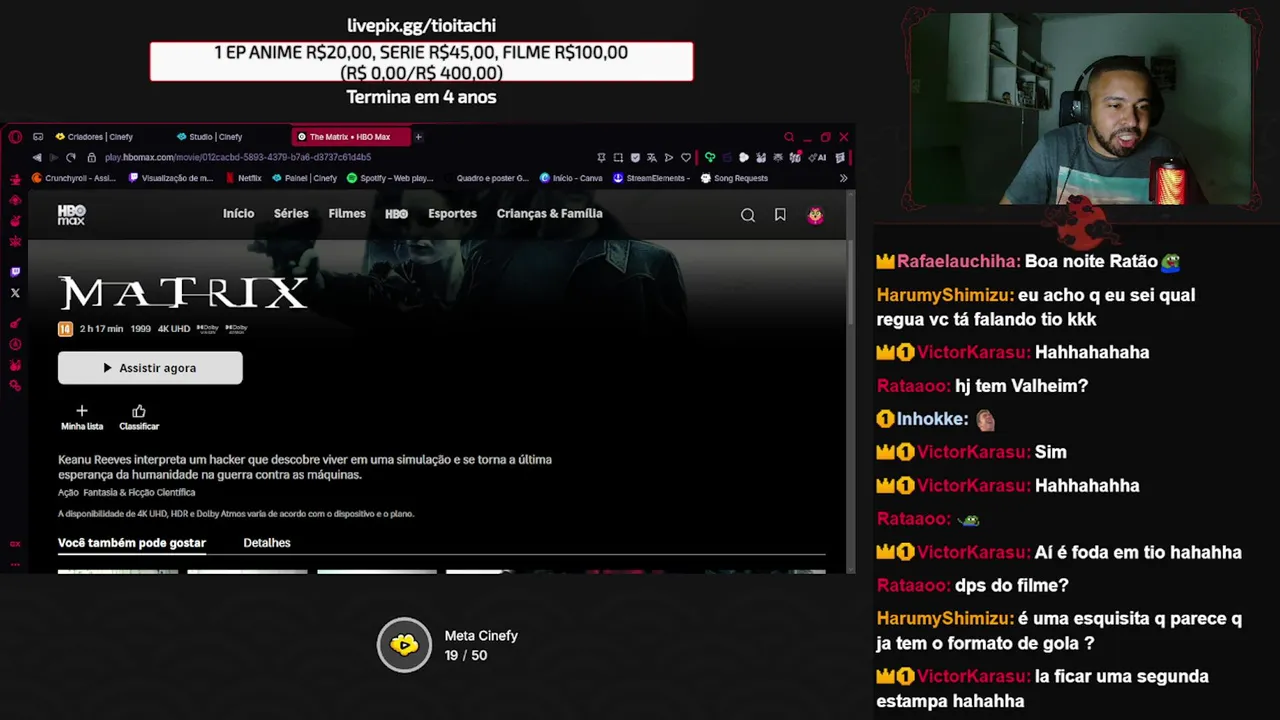This screenshot has height=720, width=1280.
Task: Click the first recommended movie thumbnail
Action: pos(118,571)
